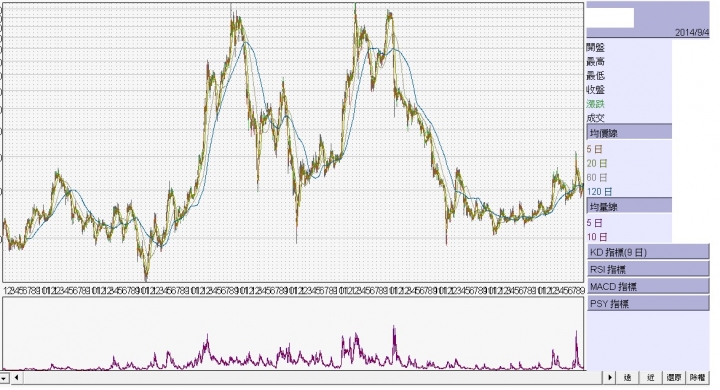This screenshot has width=720, height=390.
Task: Click the 均價線 section header
Action: tap(629, 133)
